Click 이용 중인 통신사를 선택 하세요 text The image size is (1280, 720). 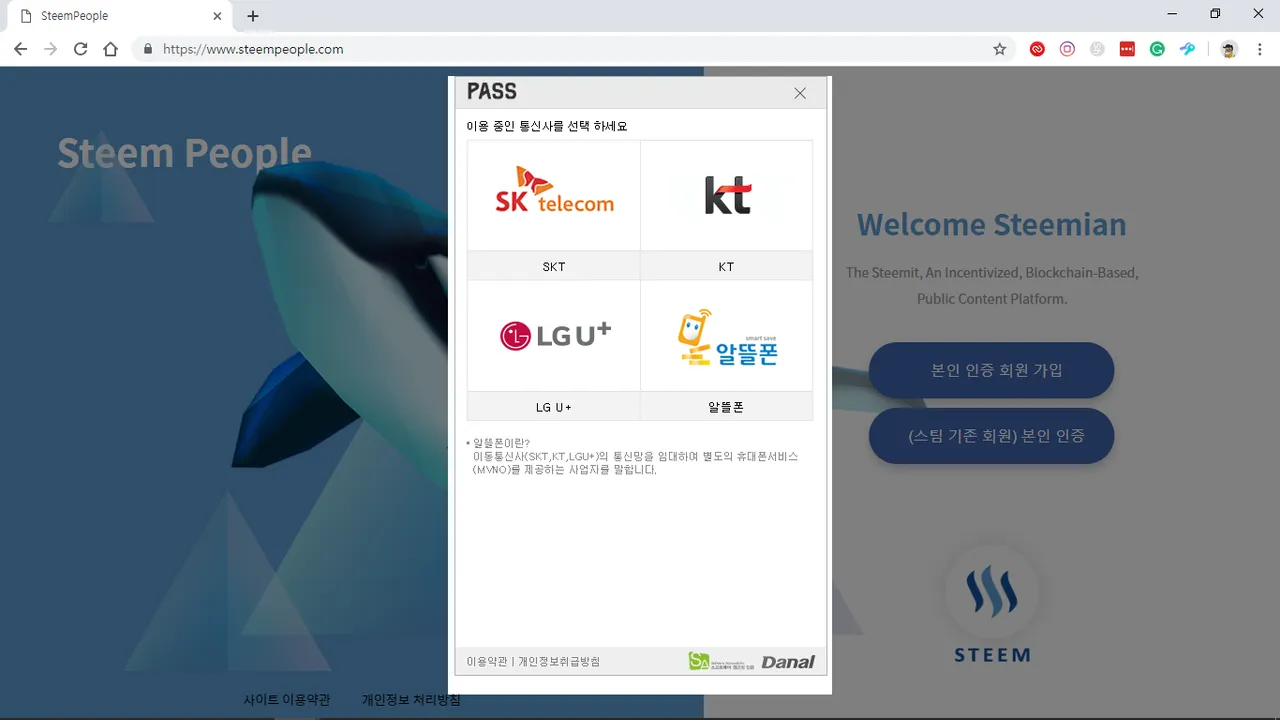pyautogui.click(x=547, y=126)
